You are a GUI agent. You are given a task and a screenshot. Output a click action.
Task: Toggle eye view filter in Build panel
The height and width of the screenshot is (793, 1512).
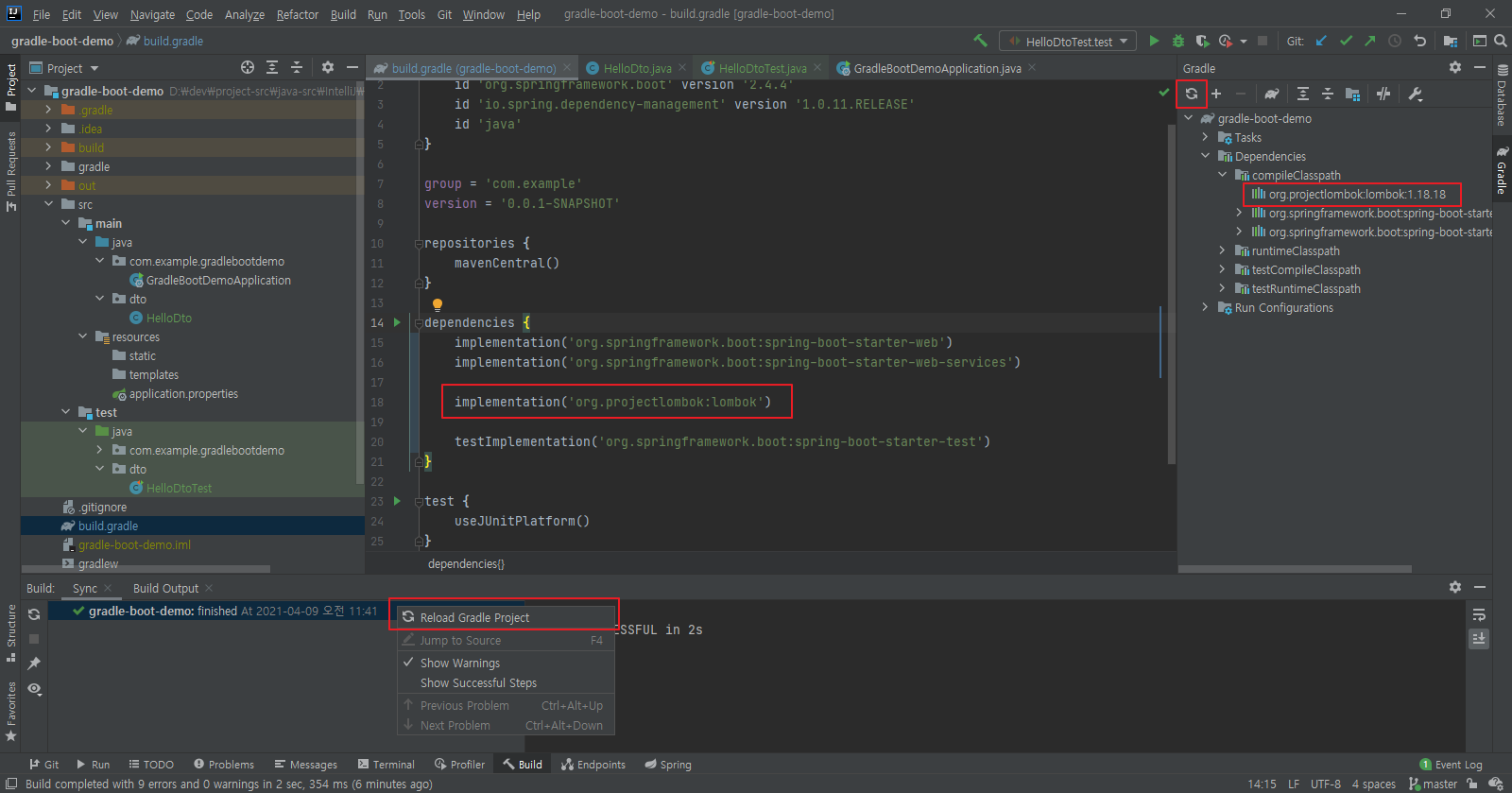click(34, 689)
